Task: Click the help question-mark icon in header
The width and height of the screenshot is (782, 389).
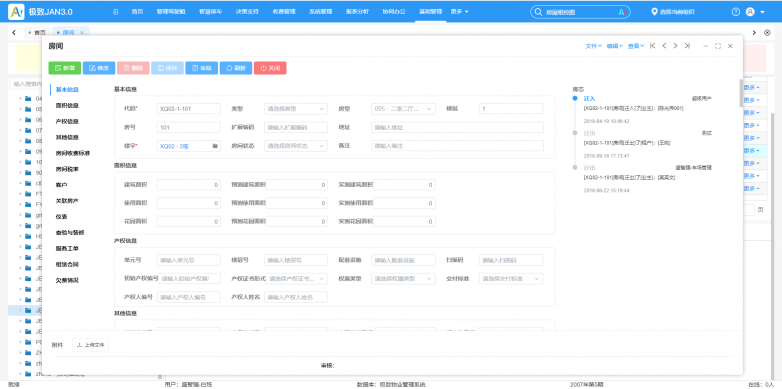Action: coord(736,12)
